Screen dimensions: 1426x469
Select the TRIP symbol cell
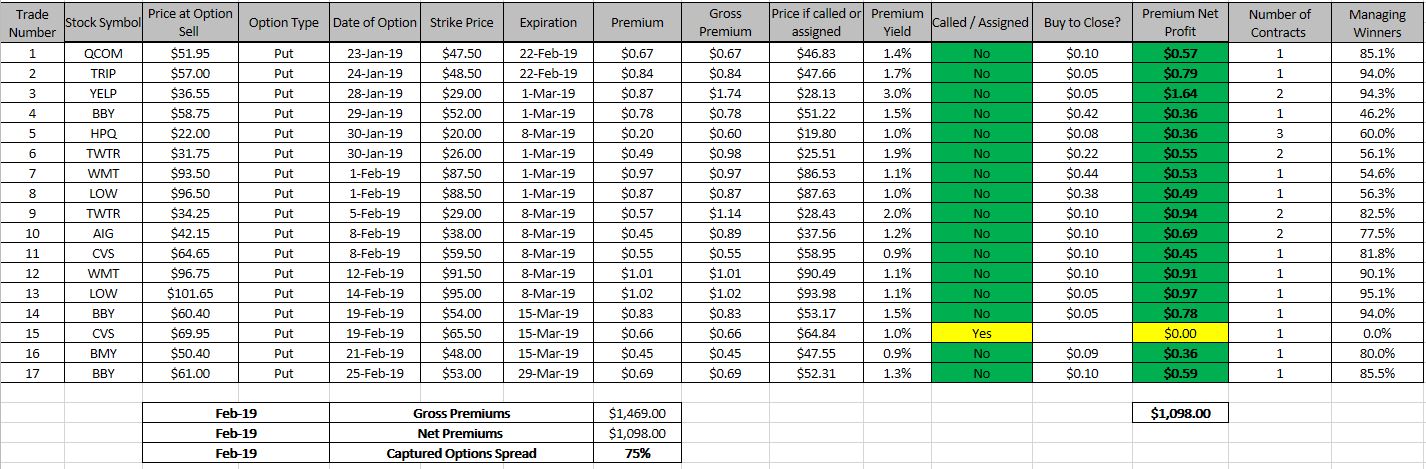[x=102, y=73]
